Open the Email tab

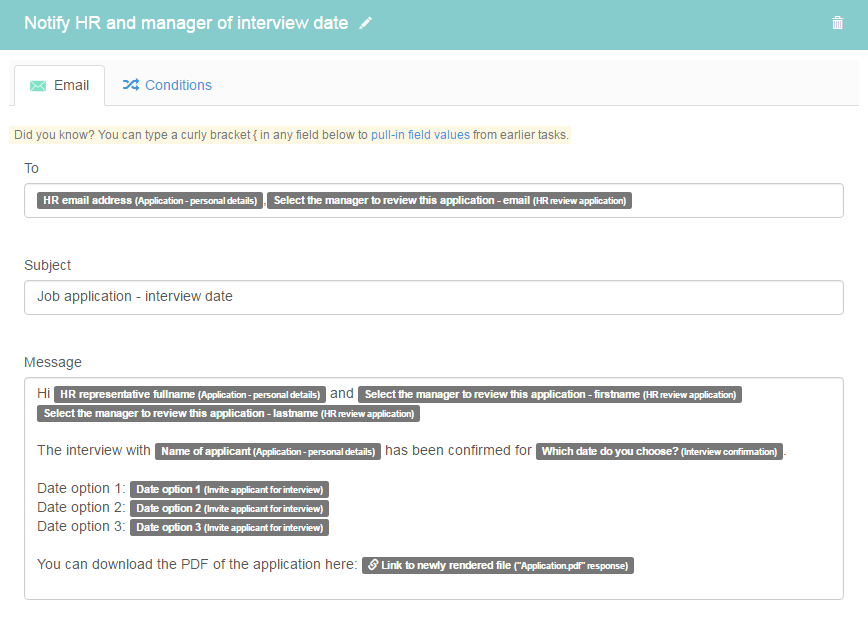[x=59, y=85]
